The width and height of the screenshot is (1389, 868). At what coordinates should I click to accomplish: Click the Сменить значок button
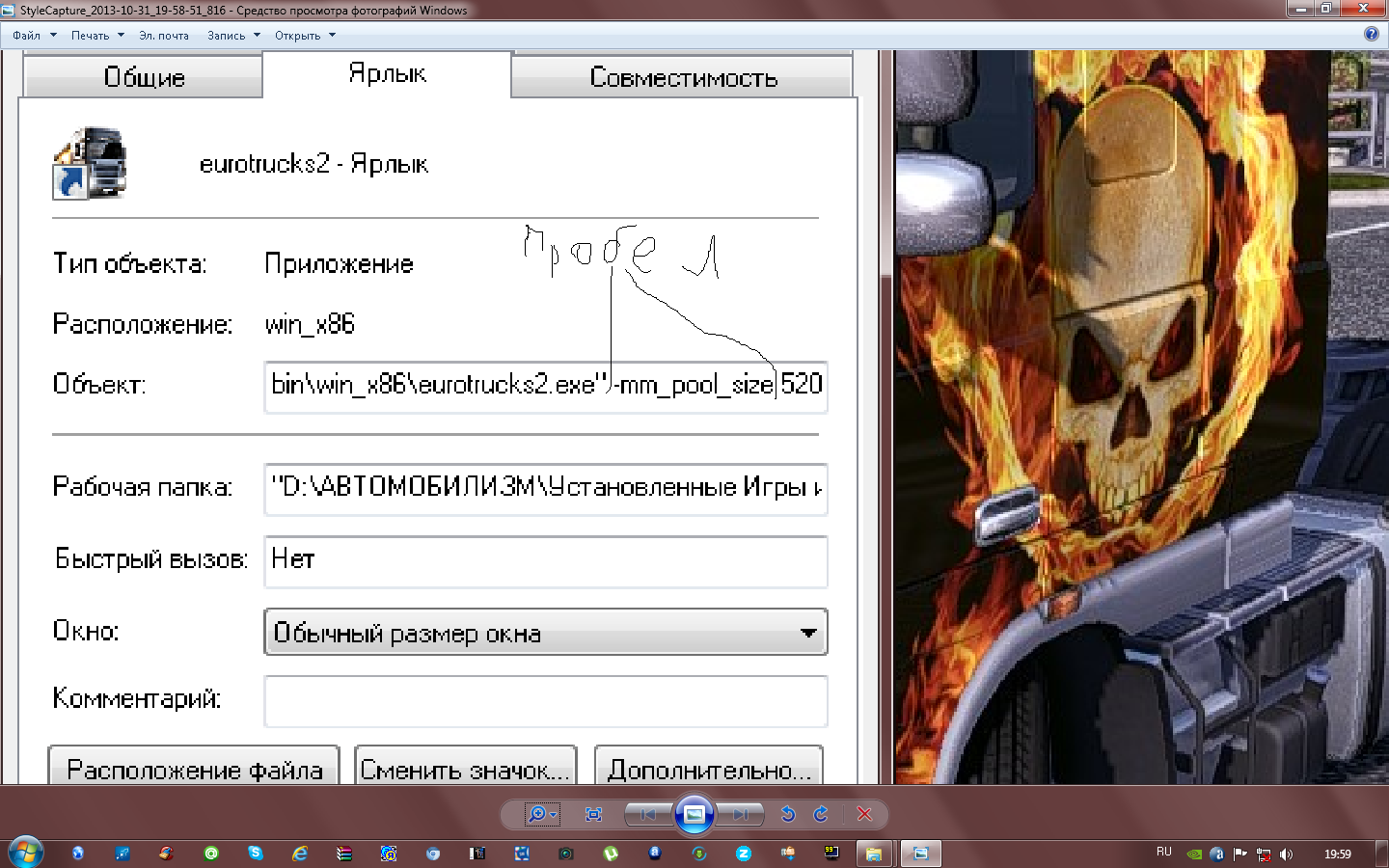coord(465,766)
